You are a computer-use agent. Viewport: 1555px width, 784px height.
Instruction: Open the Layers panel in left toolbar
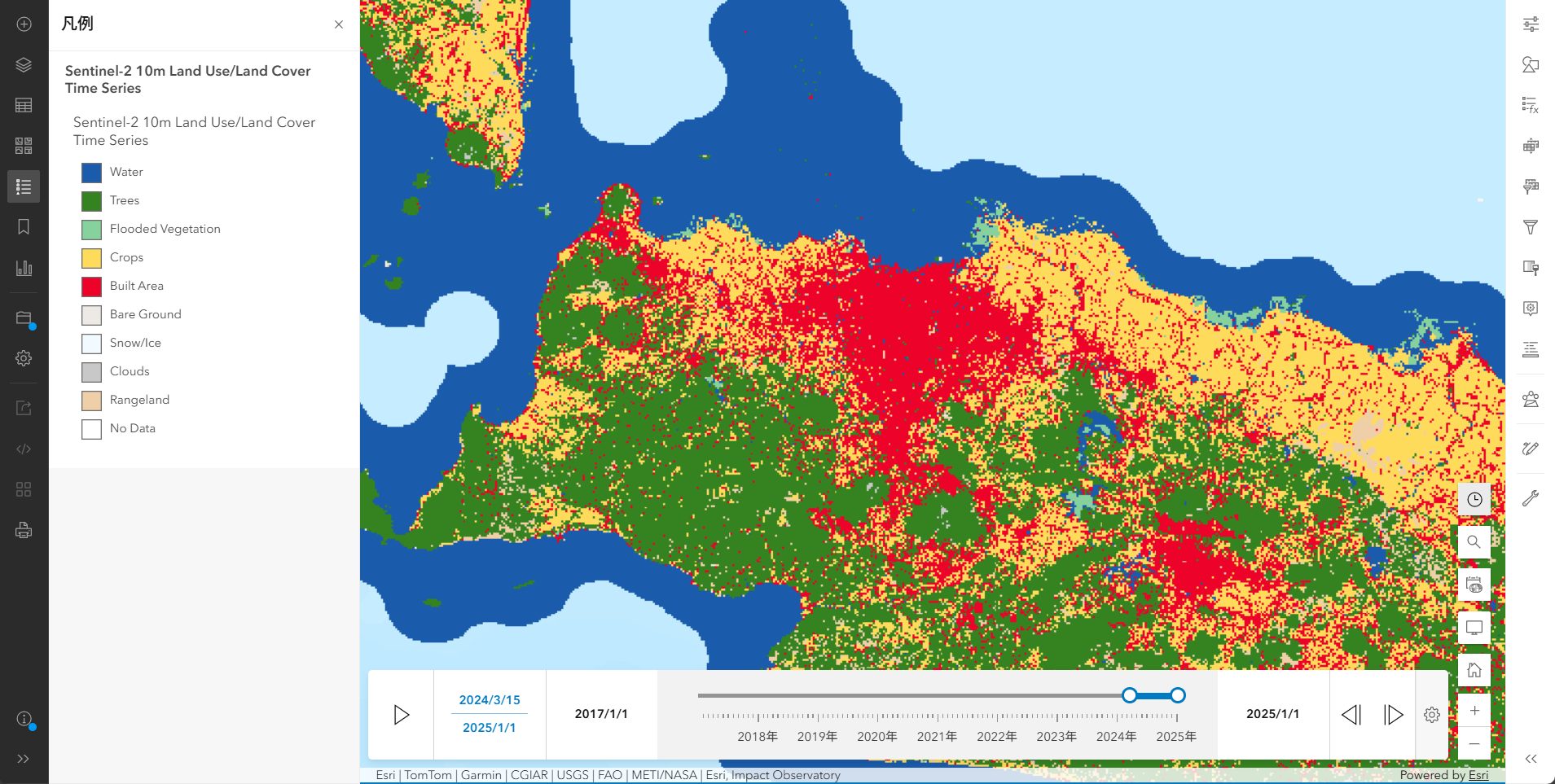click(x=24, y=65)
